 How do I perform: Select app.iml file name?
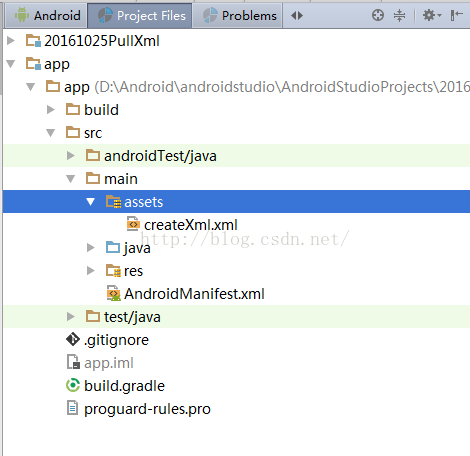coord(109,364)
